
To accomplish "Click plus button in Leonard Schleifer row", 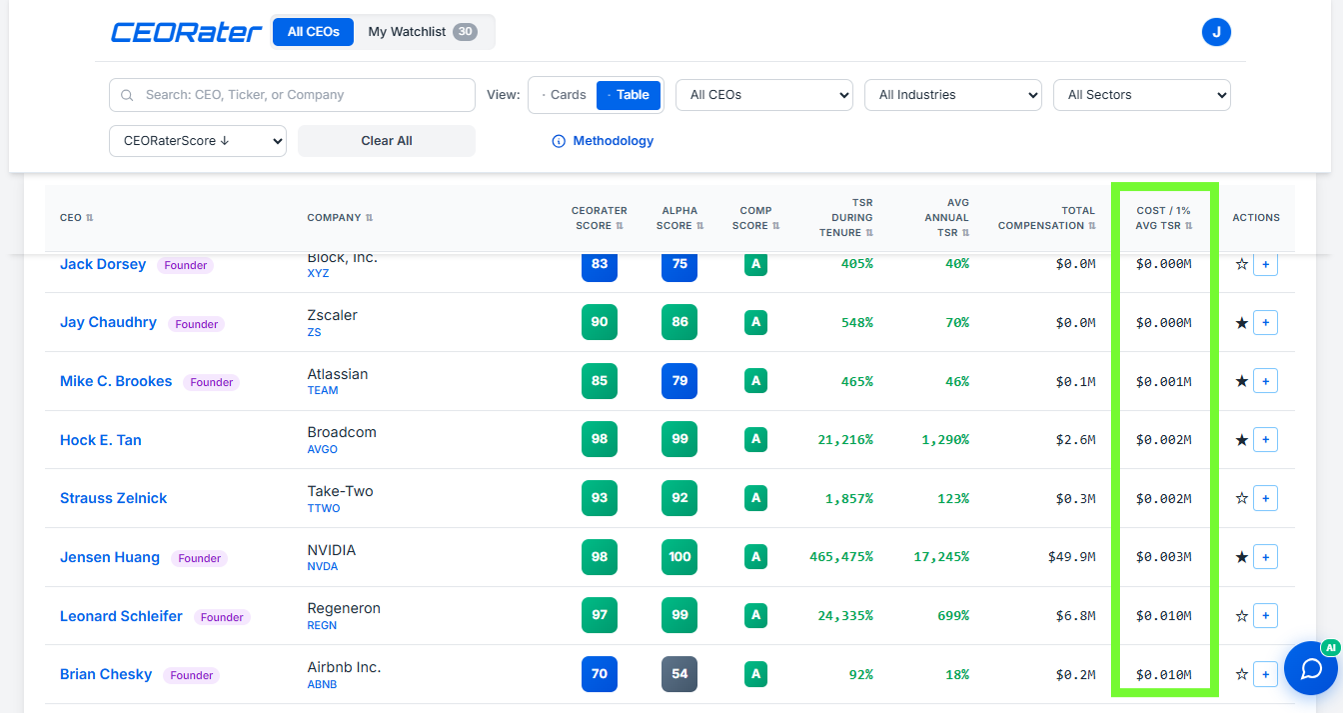I will (1265, 616).
